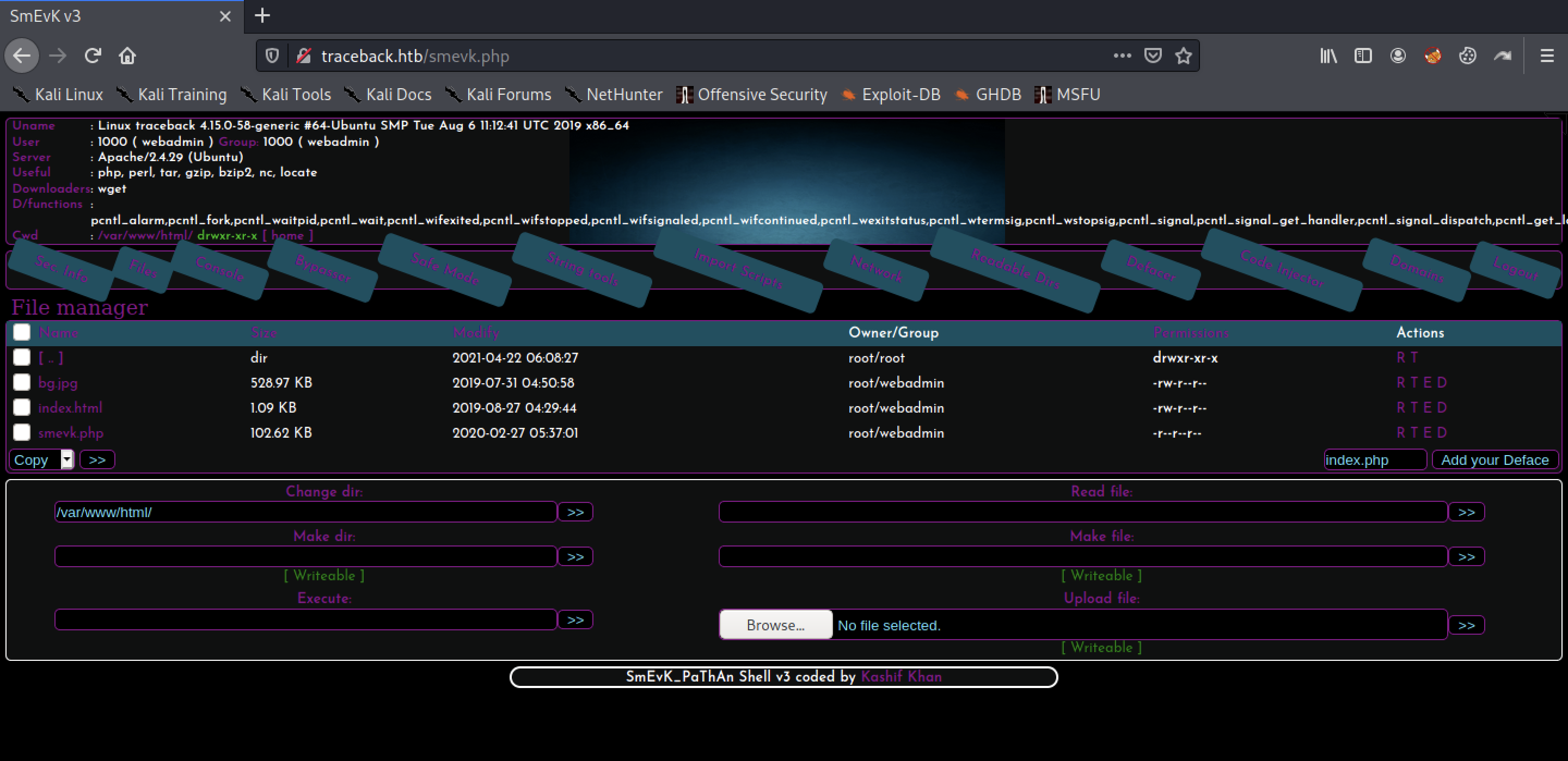1568x761 pixels.
Task: Go back with the browser back arrow
Action: pos(22,56)
